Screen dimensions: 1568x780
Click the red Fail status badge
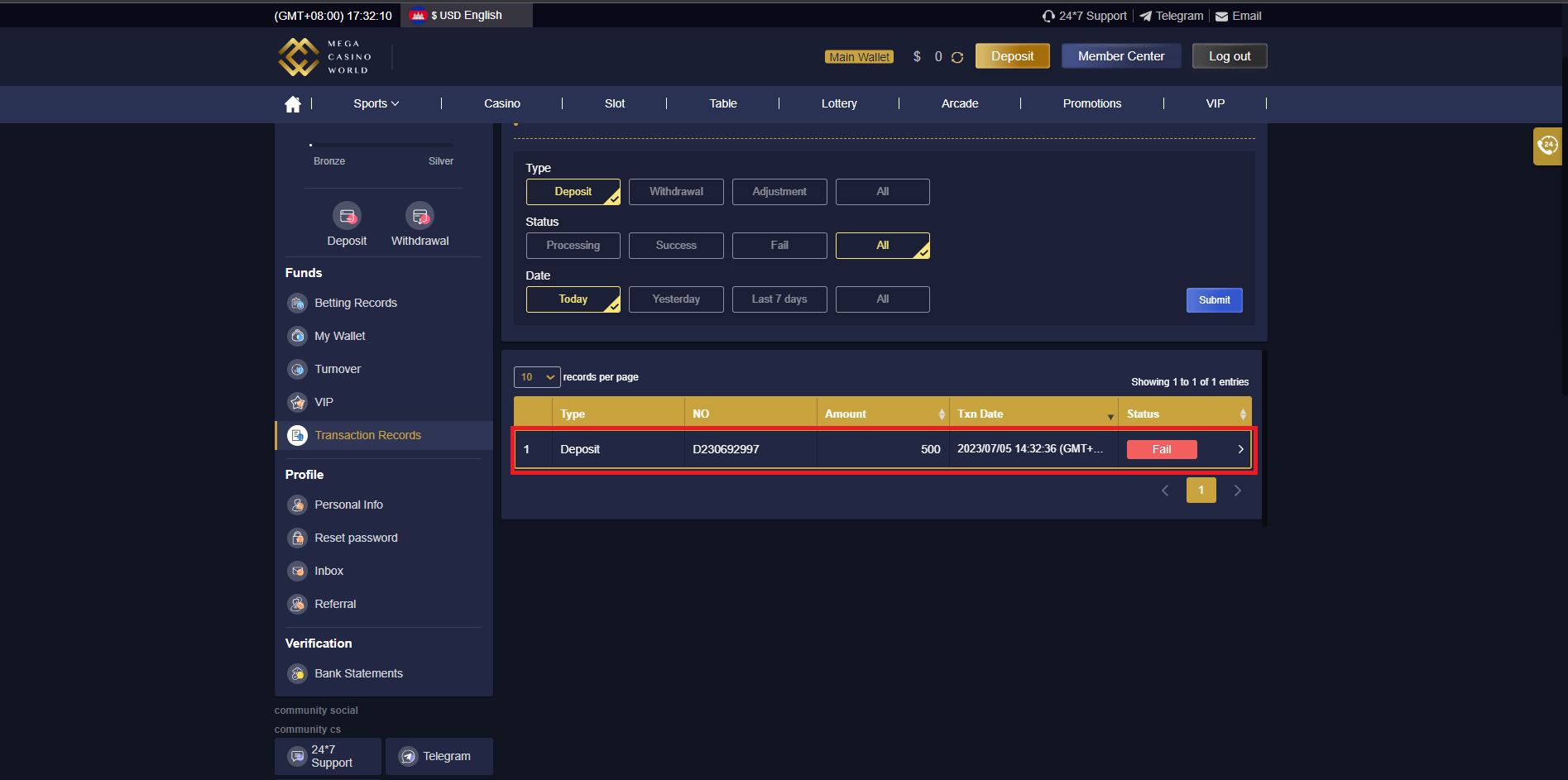coord(1162,449)
